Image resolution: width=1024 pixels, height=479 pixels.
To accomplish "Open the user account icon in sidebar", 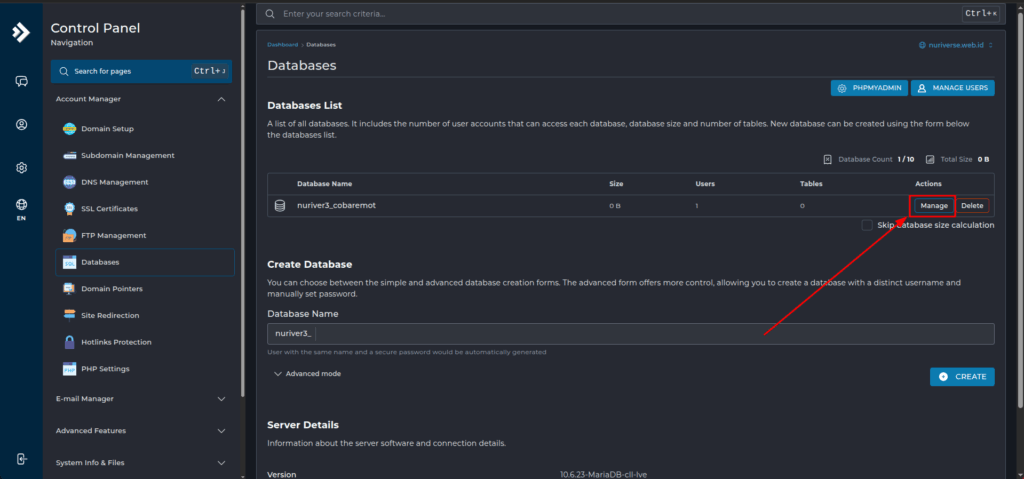I will pos(21,125).
